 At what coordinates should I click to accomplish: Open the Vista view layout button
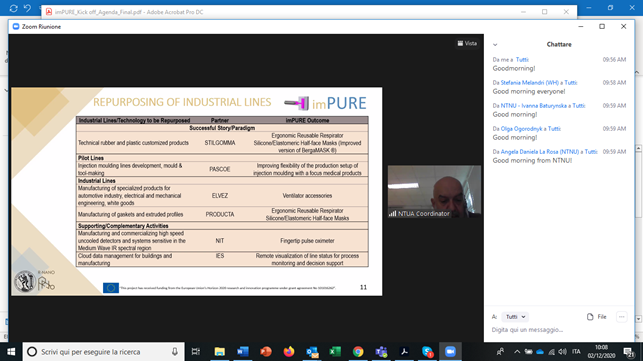467,43
